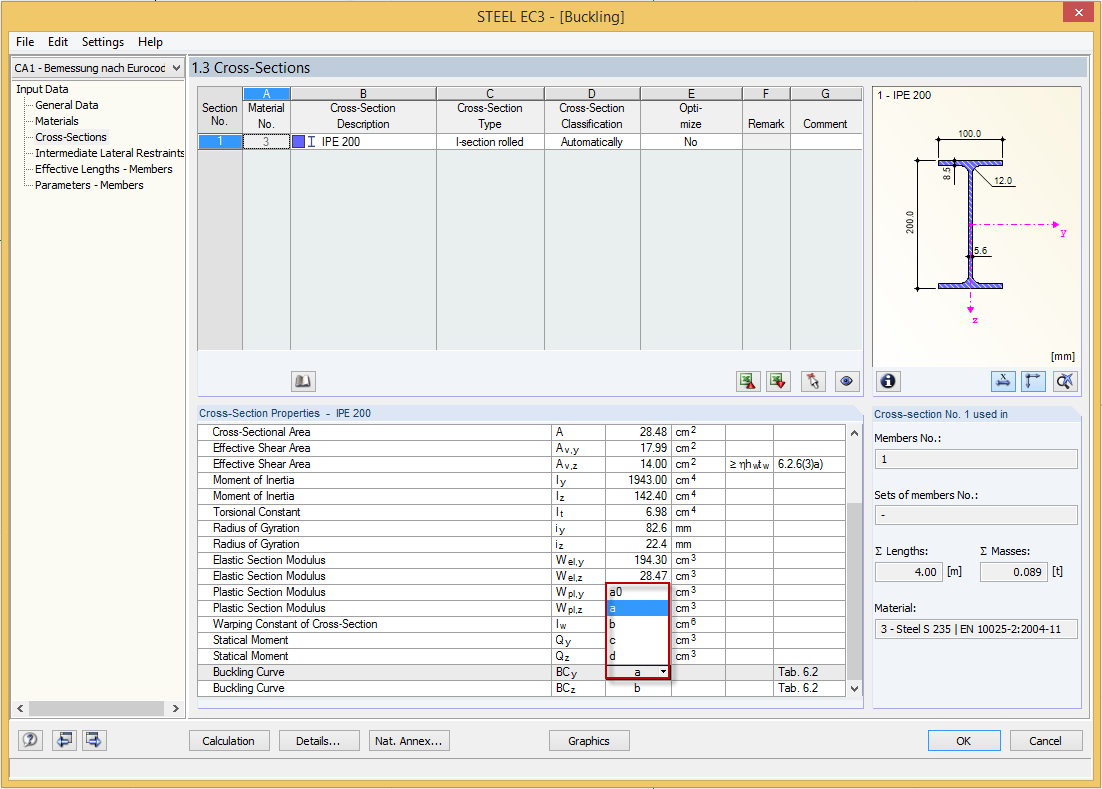Click the I-section icon beside IPE 200
1102x789 pixels.
pos(311,142)
